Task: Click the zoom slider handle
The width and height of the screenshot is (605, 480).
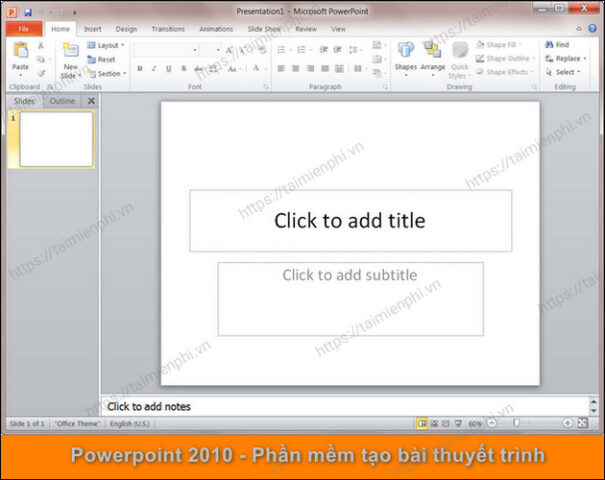Action: pos(516,423)
